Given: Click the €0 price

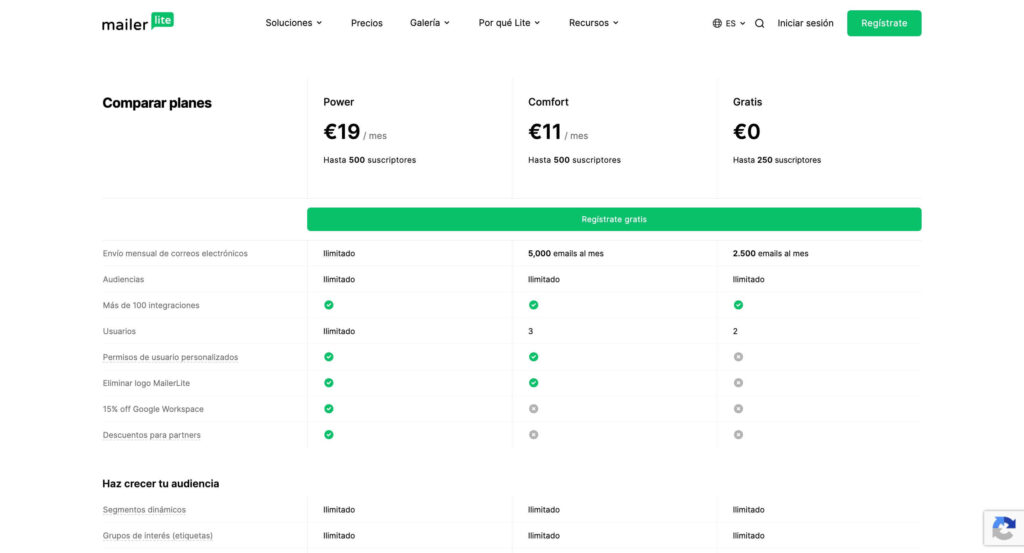Looking at the screenshot, I should (746, 132).
